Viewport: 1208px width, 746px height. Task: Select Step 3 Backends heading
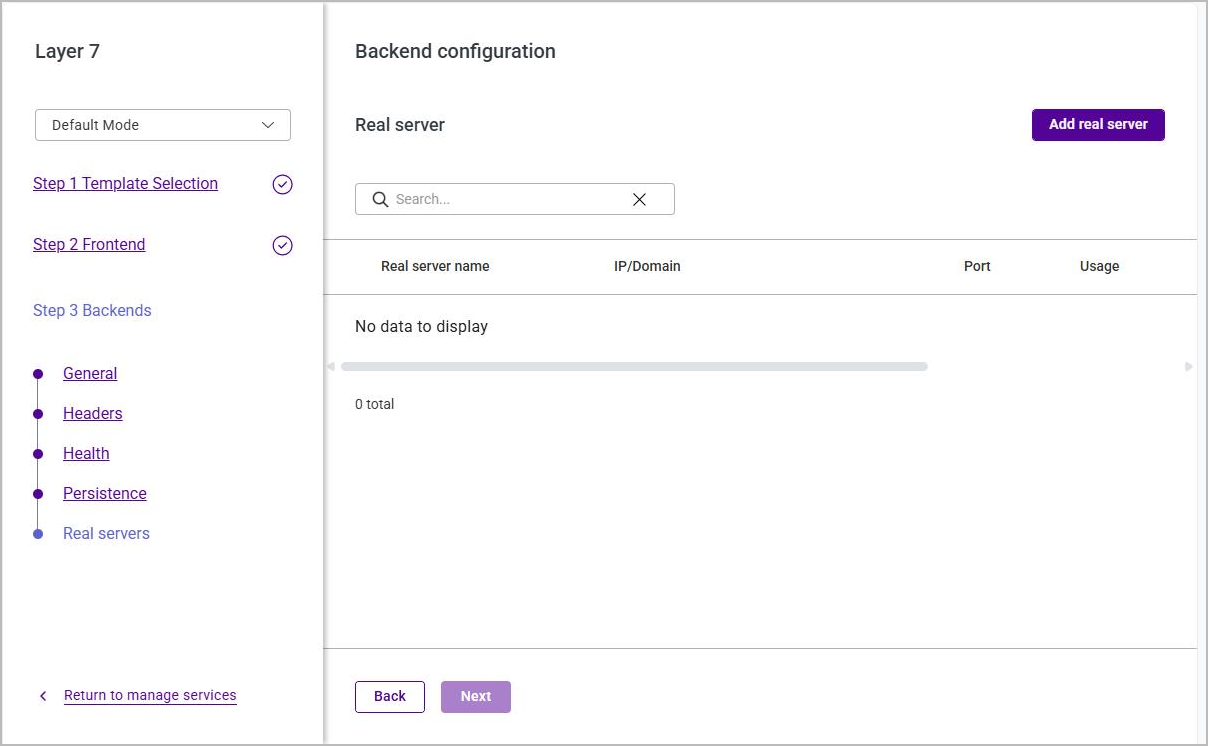92,311
